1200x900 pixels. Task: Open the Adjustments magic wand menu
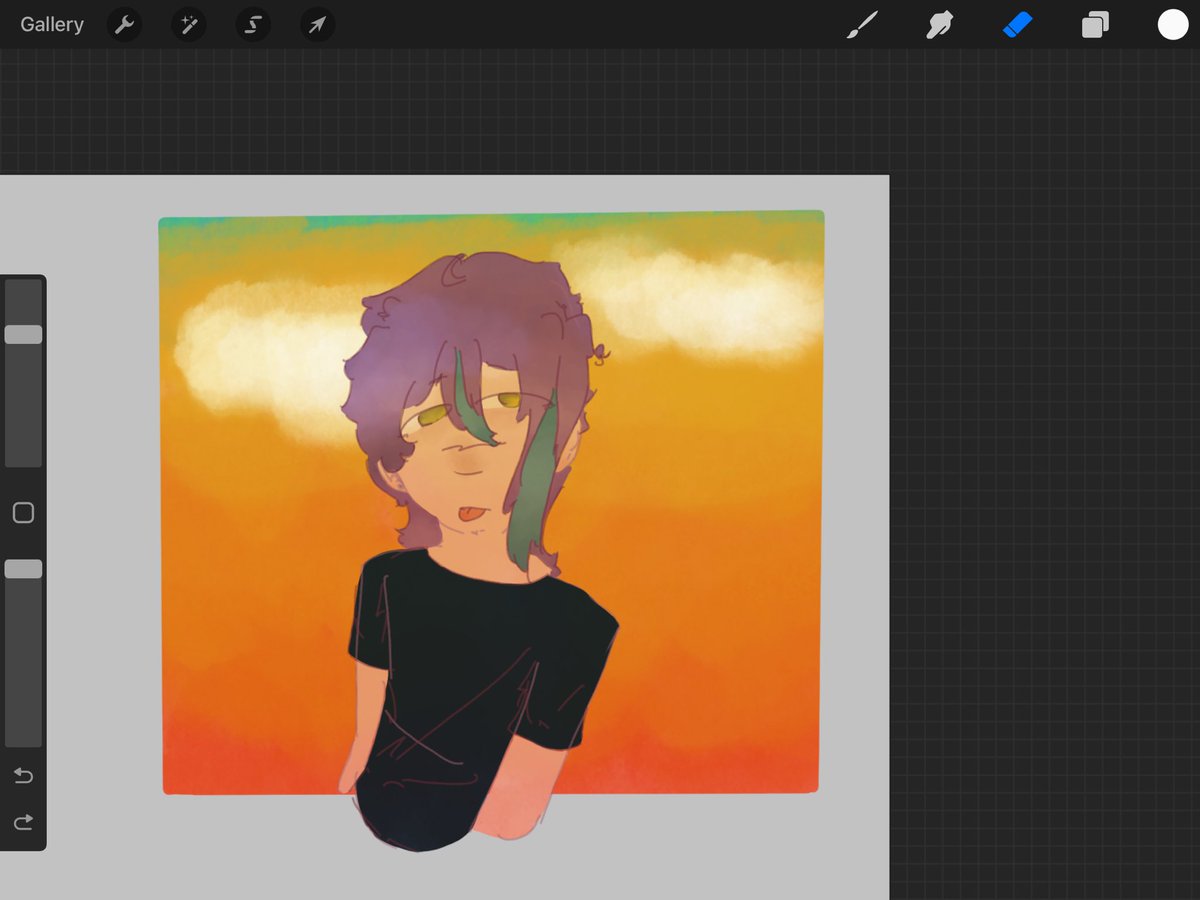click(188, 25)
